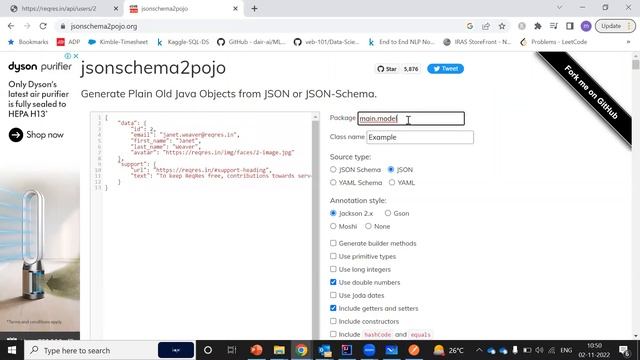This screenshot has height=360, width=640.
Task: Open the ADP bookmark
Action: click(x=68, y=42)
